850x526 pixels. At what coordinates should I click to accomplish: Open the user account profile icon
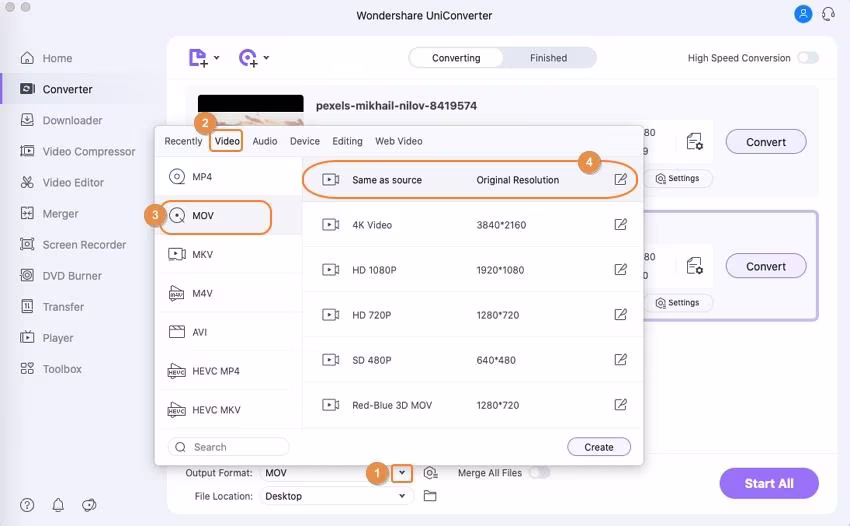coord(803,14)
